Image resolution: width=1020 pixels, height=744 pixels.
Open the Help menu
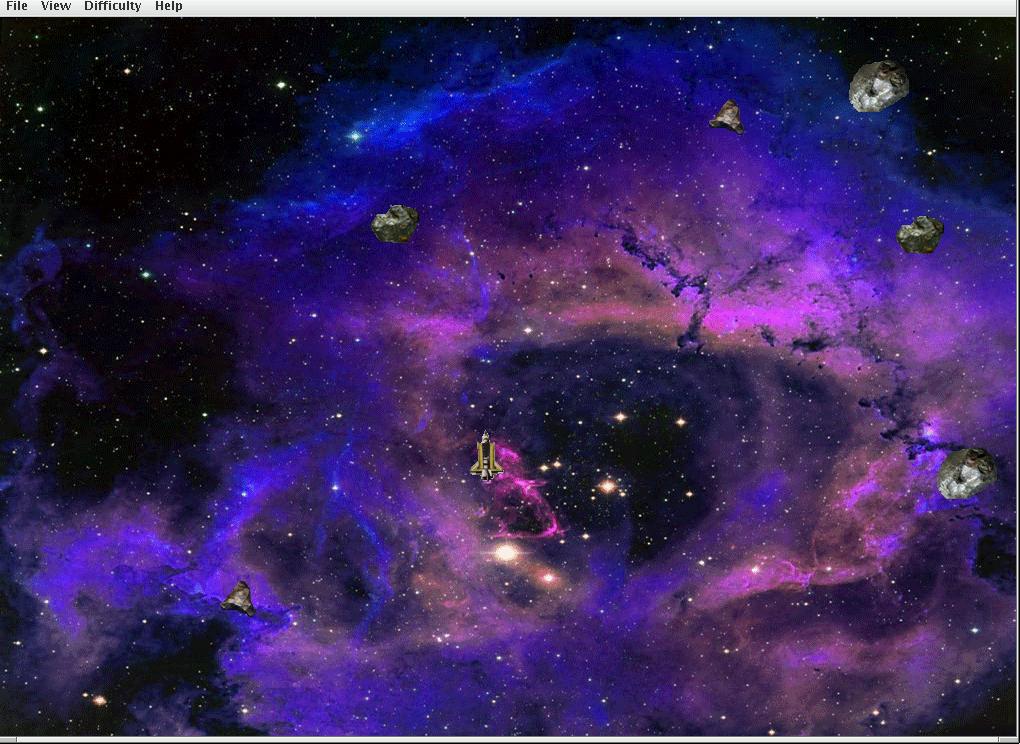168,6
